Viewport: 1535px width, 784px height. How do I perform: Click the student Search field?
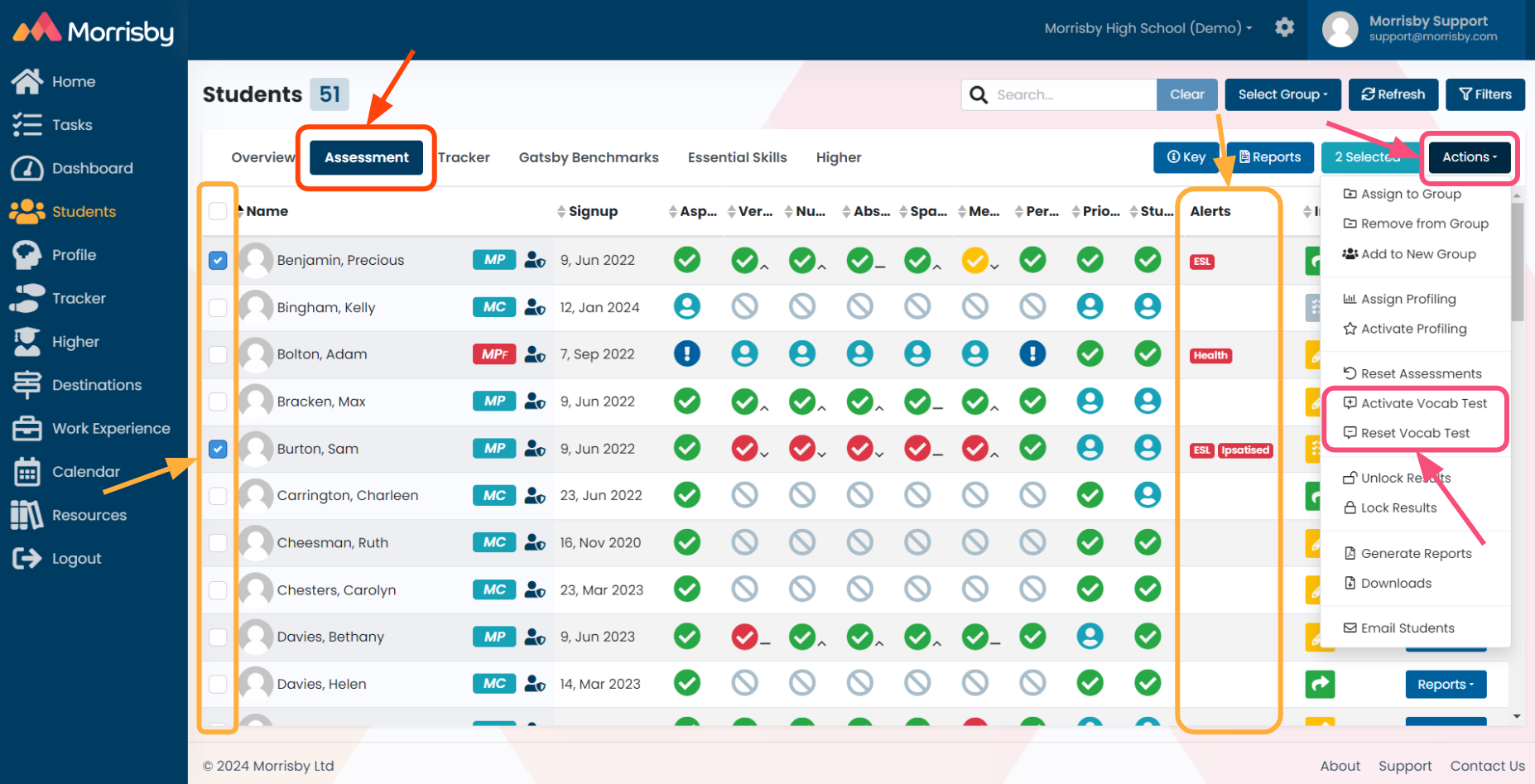tap(1059, 94)
